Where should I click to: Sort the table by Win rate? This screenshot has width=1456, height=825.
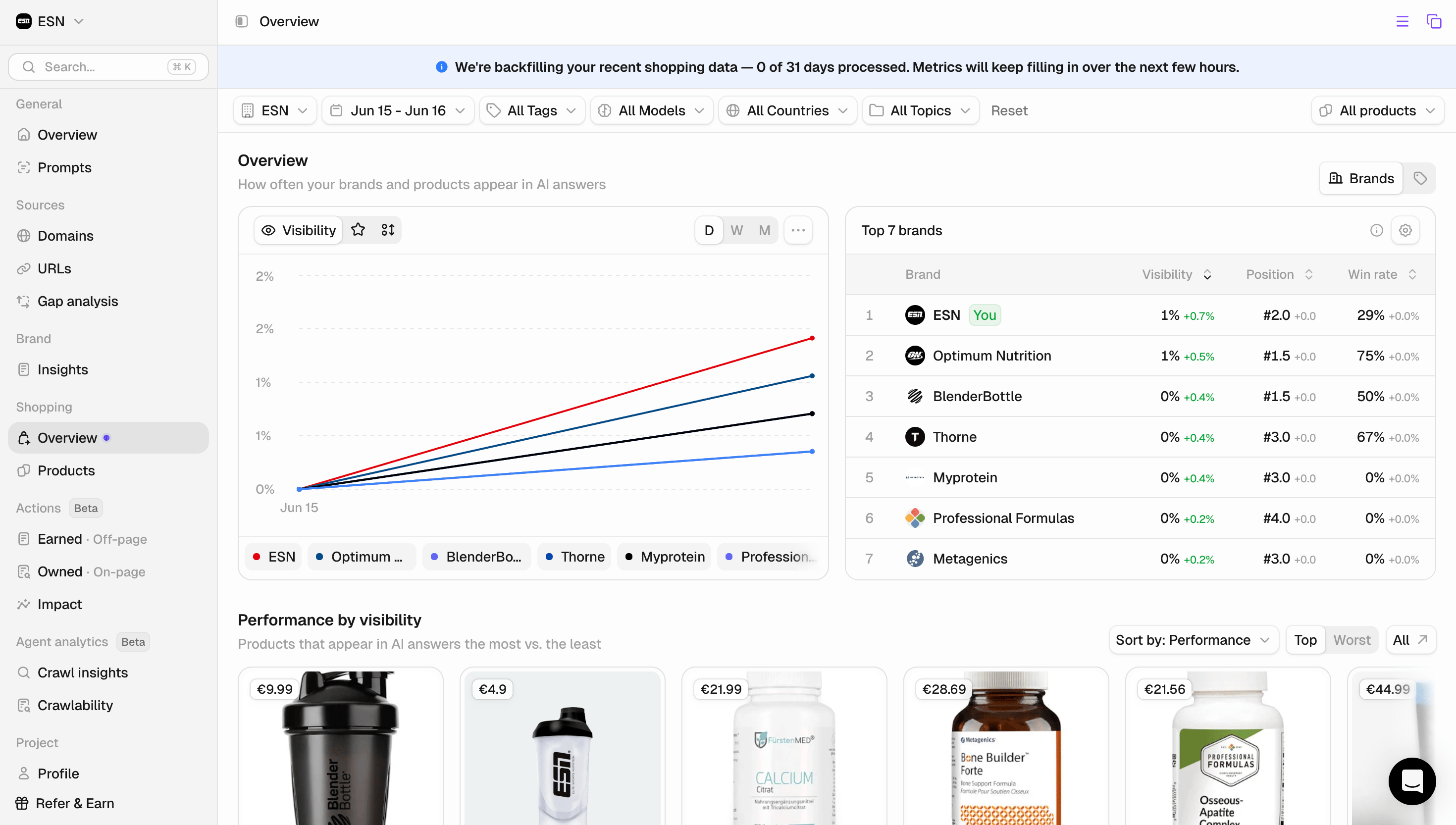1382,274
